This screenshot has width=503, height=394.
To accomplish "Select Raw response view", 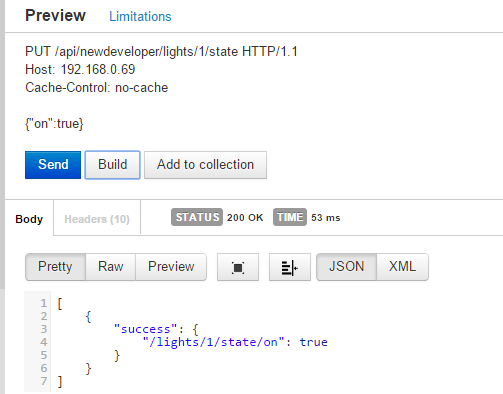I will [111, 267].
